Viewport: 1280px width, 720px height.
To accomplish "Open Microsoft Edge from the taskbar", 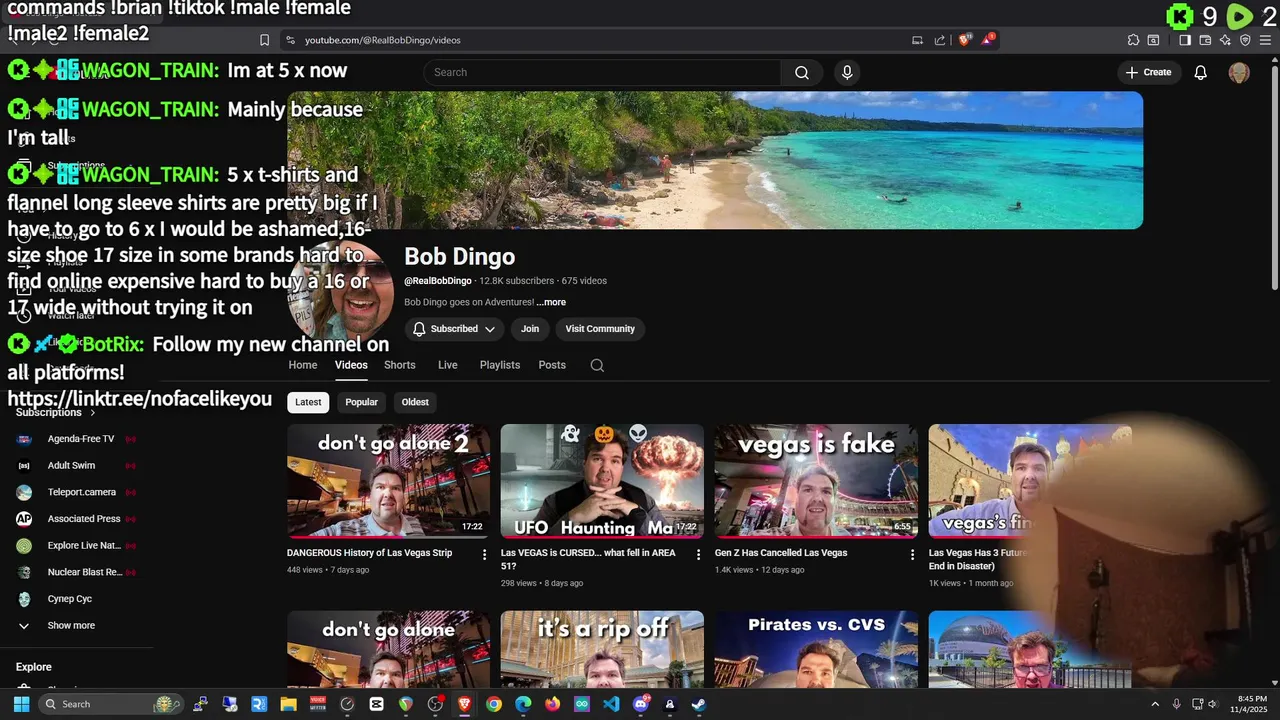I will [x=523, y=704].
